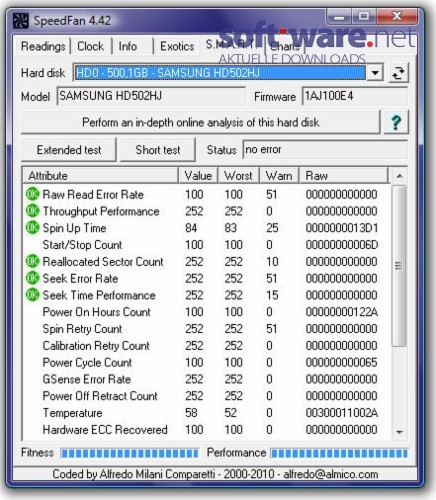Click the Performance progress bar
Image resolution: width=436 pixels, height=500 pixels.
(x=339, y=453)
